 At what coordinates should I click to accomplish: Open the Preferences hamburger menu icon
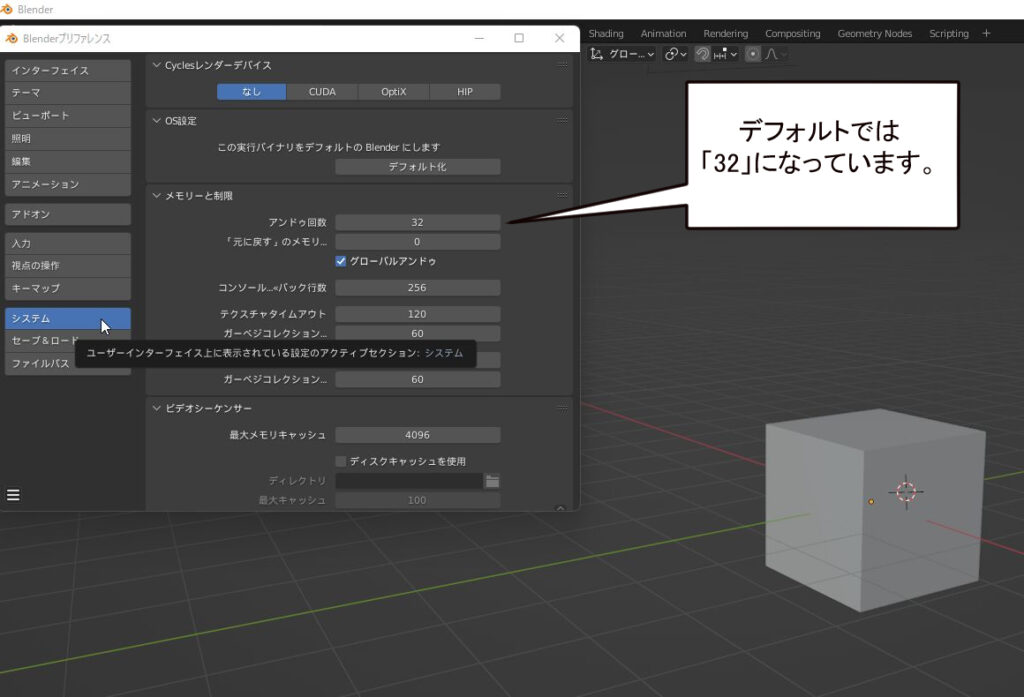[13, 495]
